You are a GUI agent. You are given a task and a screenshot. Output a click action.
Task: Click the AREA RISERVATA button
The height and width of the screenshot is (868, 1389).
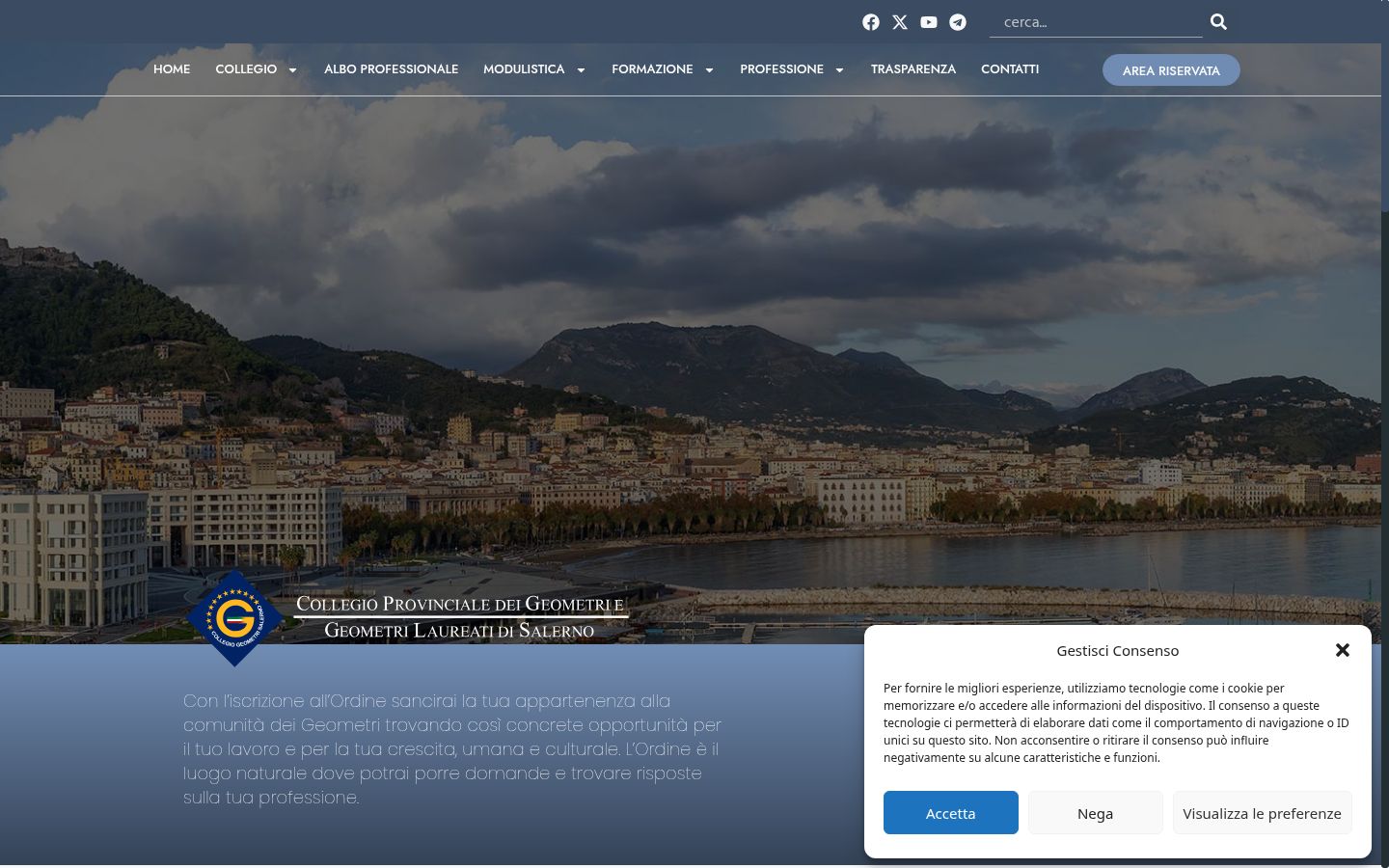point(1171,69)
